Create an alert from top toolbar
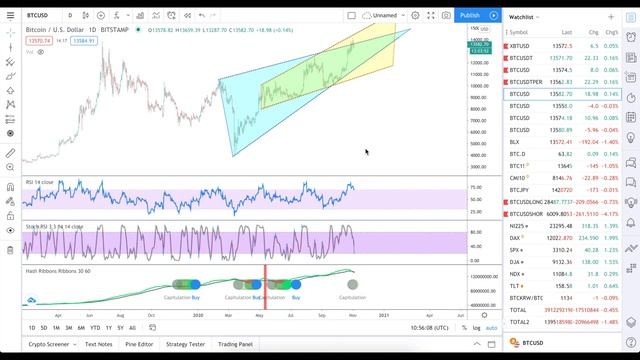 [171, 16]
